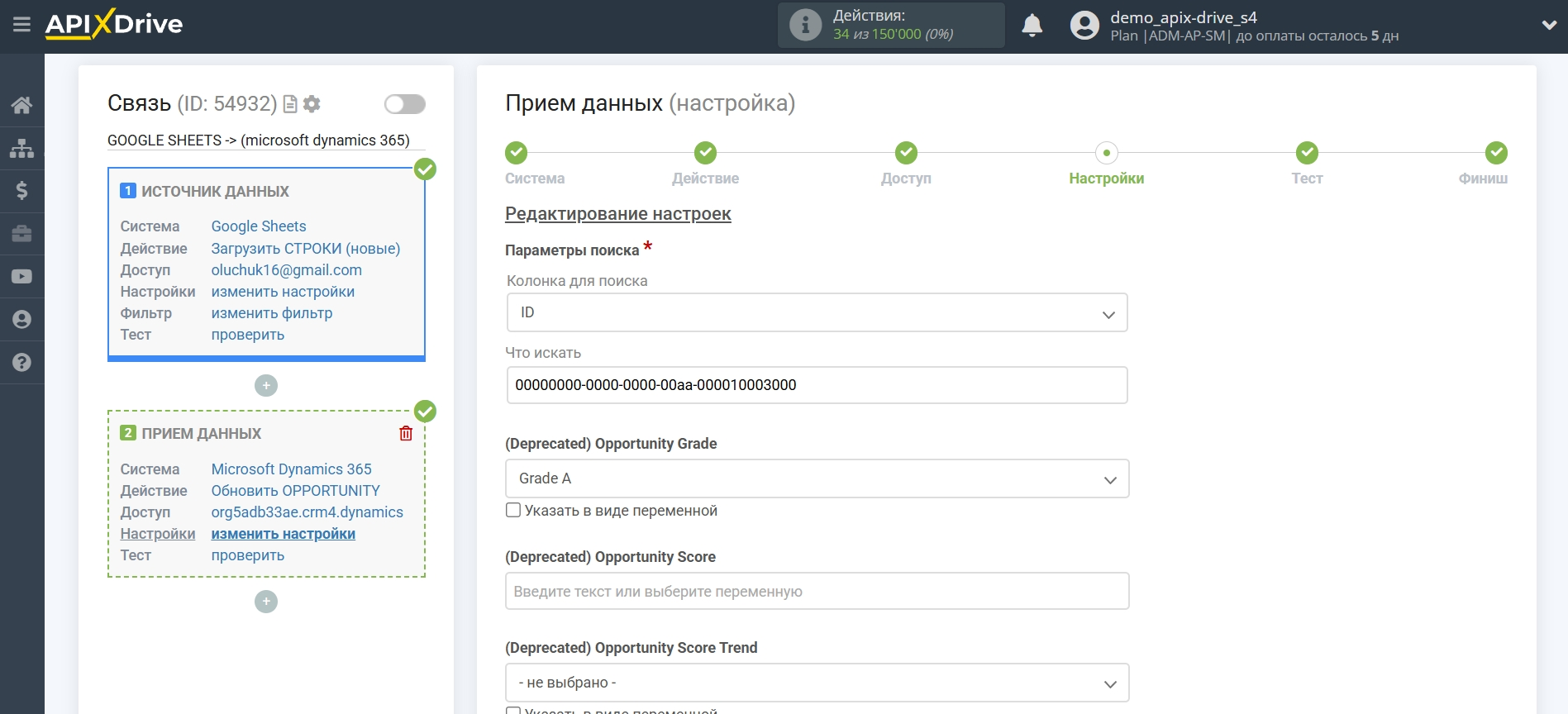
Task: Go to Home in sidebar
Action: [x=22, y=105]
